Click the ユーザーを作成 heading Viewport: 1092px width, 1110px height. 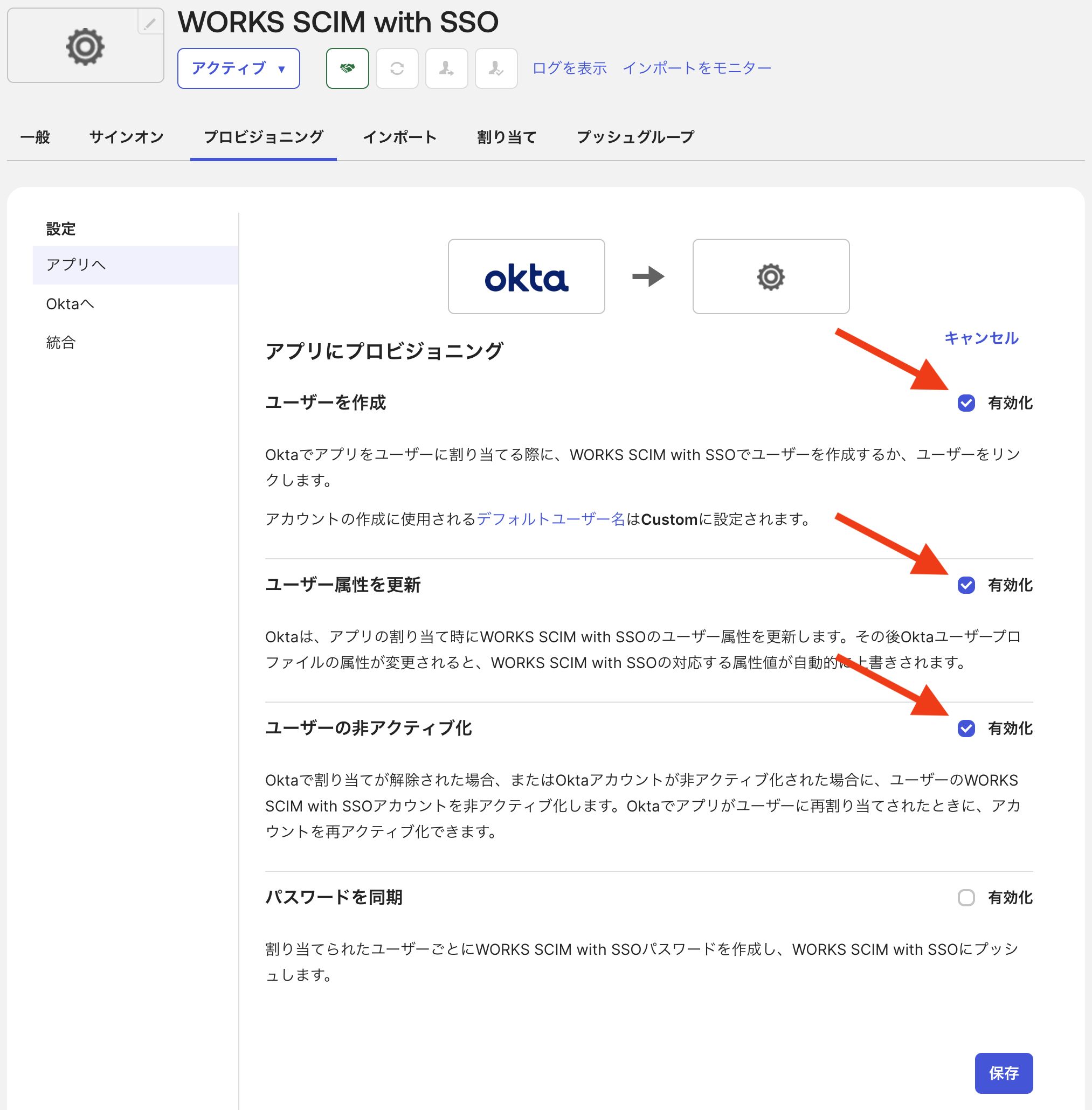click(326, 403)
